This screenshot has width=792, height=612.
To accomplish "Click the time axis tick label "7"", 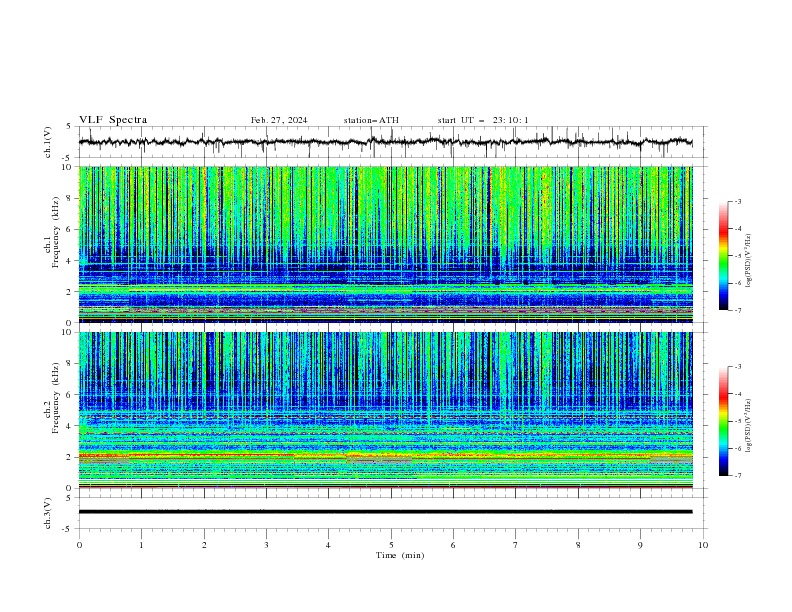I will (516, 545).
